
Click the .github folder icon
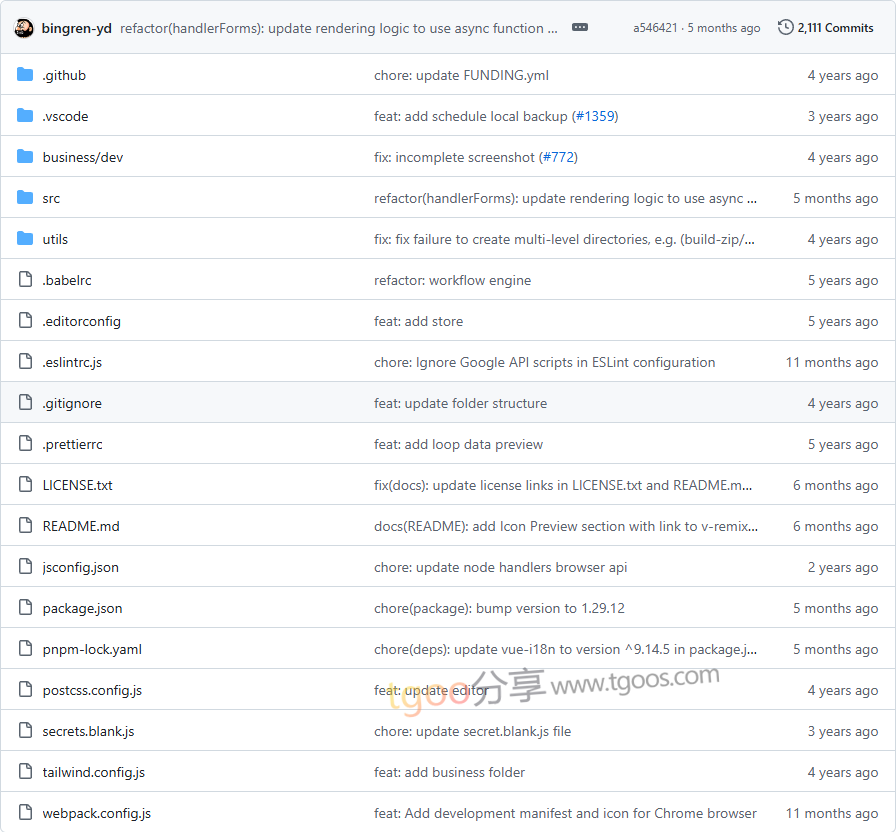[x=25, y=75]
